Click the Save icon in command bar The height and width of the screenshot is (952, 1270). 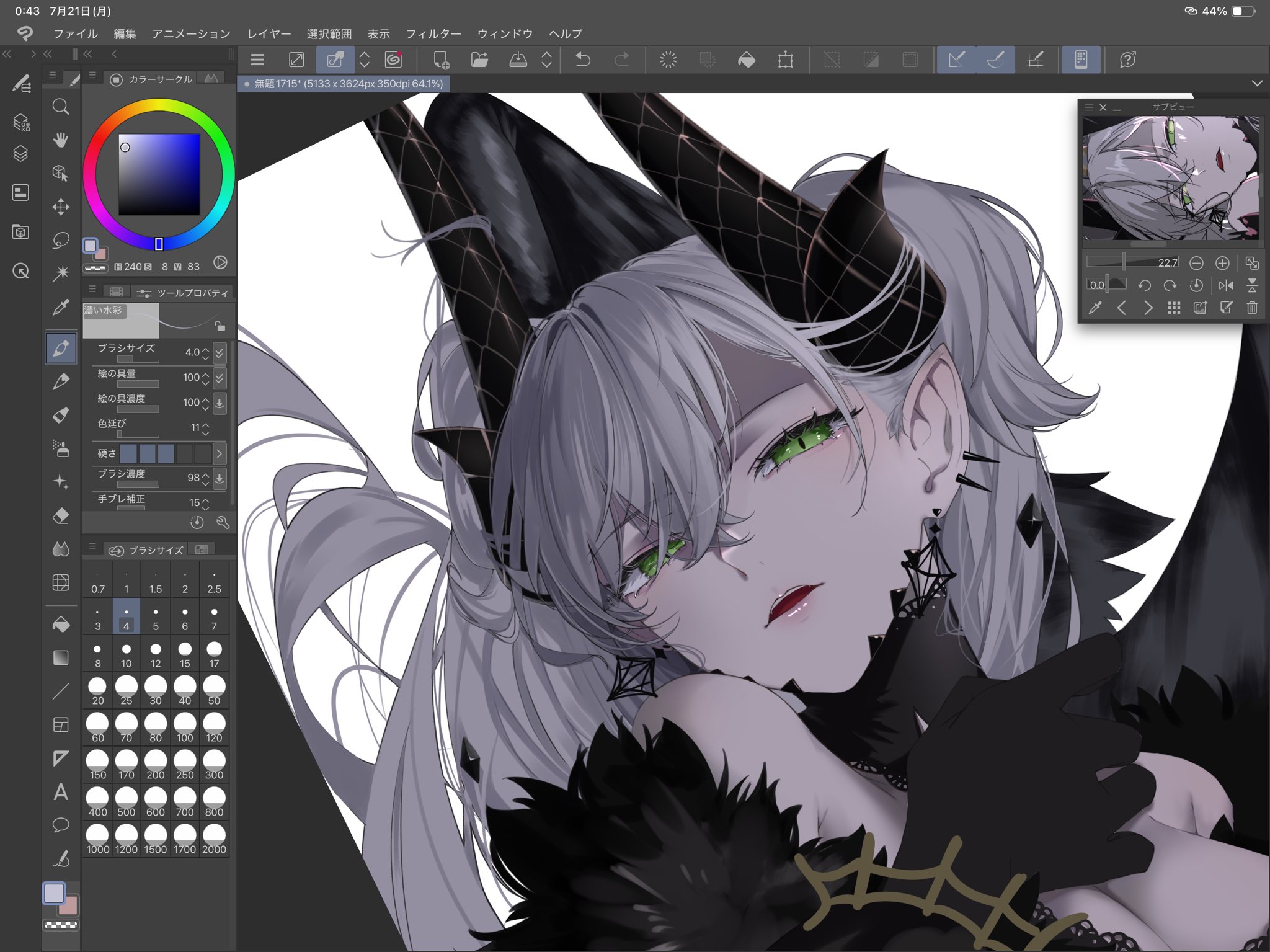click(x=518, y=60)
